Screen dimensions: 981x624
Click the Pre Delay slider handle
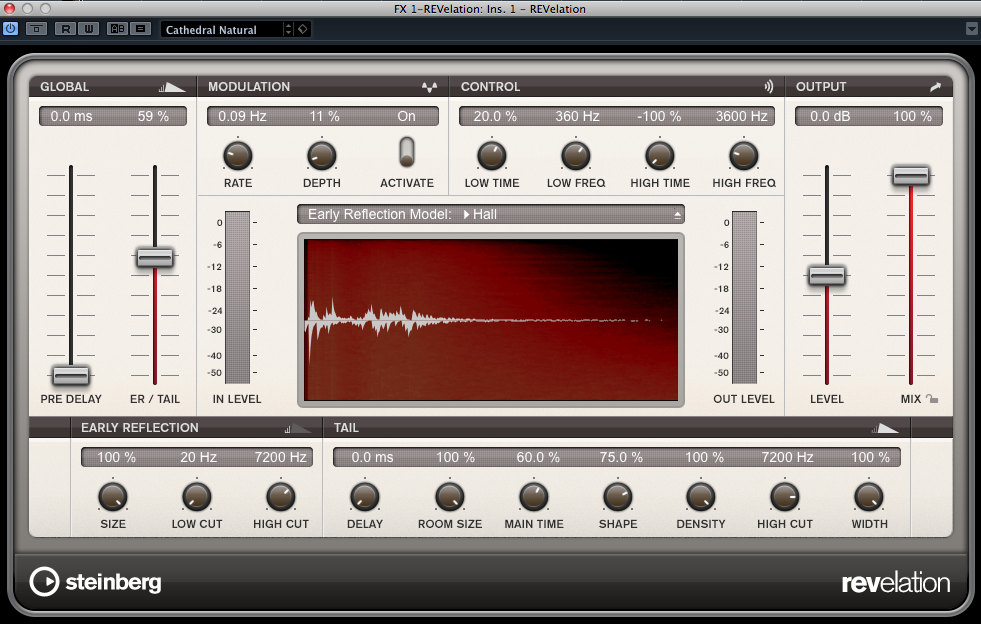click(x=71, y=375)
